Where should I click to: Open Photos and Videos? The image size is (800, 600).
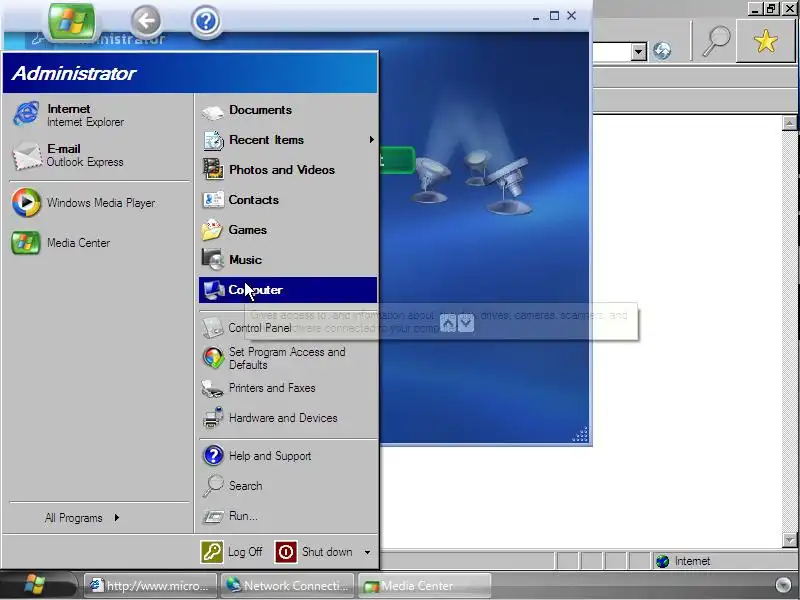point(288,170)
